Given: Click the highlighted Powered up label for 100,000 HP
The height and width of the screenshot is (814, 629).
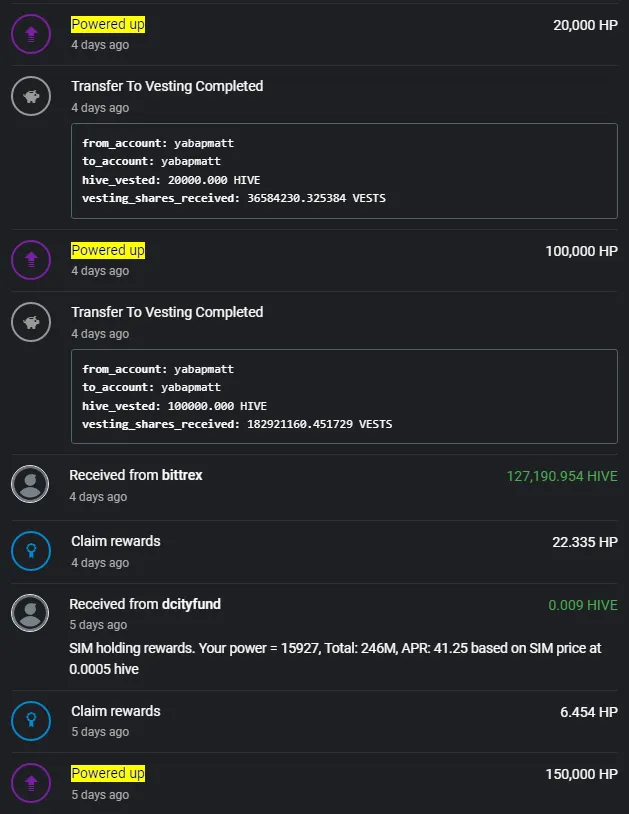Looking at the screenshot, I should click(108, 250).
